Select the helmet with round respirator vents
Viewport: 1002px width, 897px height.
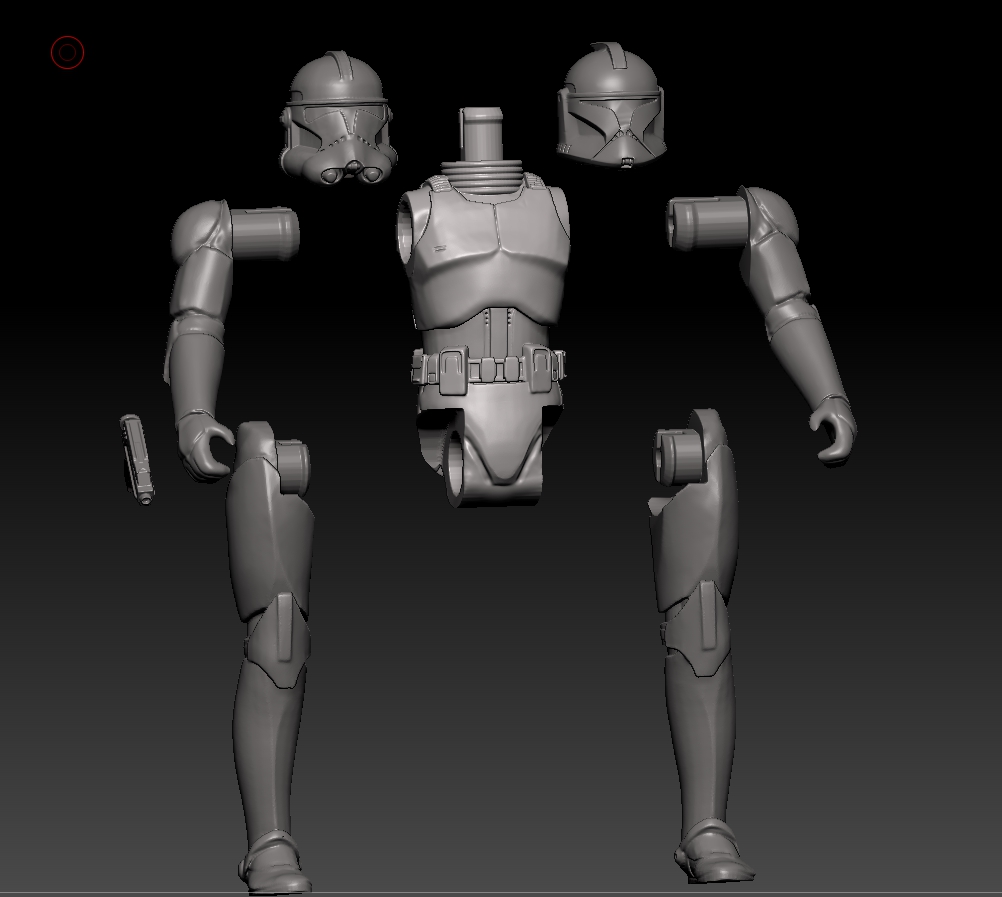[339, 120]
